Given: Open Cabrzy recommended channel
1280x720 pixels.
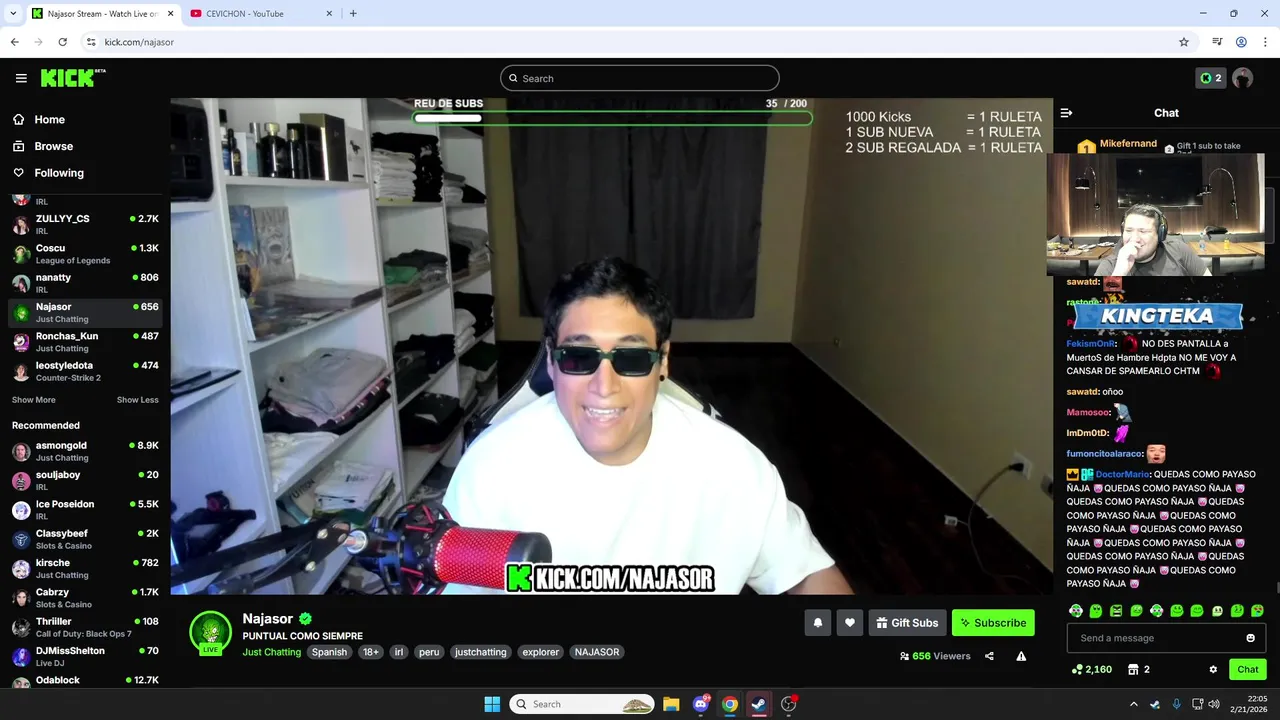Looking at the screenshot, I should [85, 598].
